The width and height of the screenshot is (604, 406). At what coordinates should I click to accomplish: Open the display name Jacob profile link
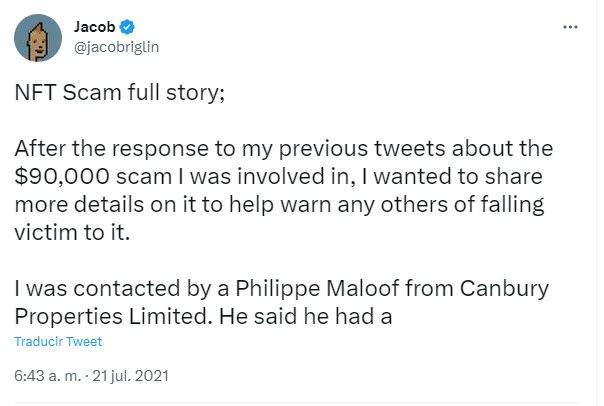click(96, 26)
